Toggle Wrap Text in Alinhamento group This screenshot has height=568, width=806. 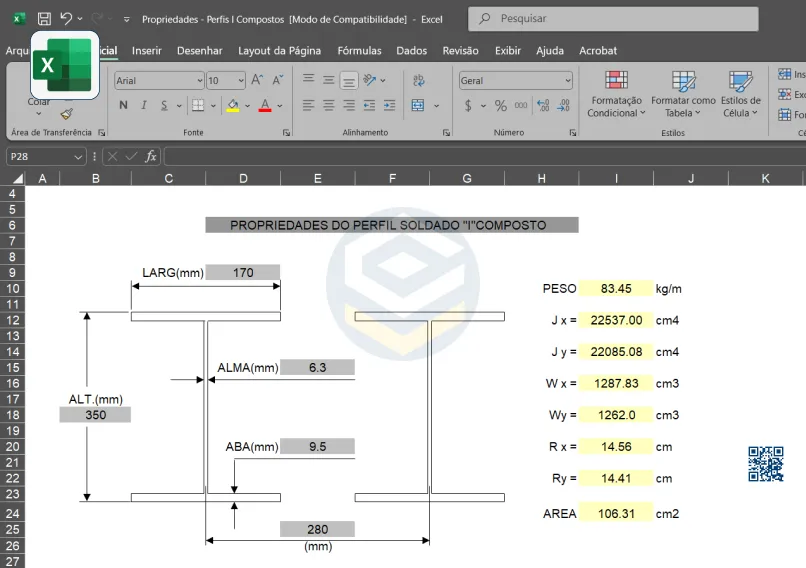(x=417, y=80)
